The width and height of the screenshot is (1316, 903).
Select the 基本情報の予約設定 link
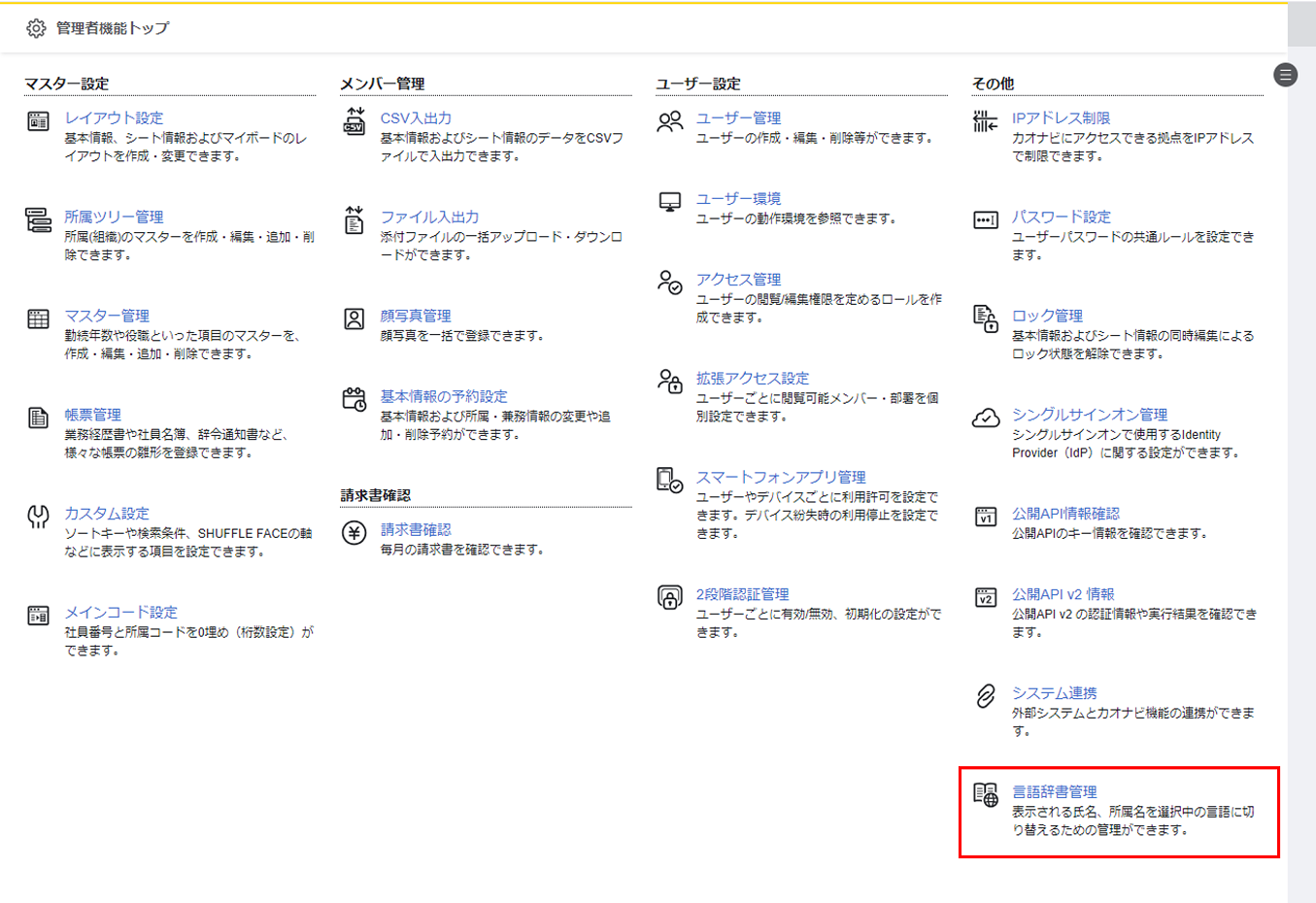coord(444,396)
